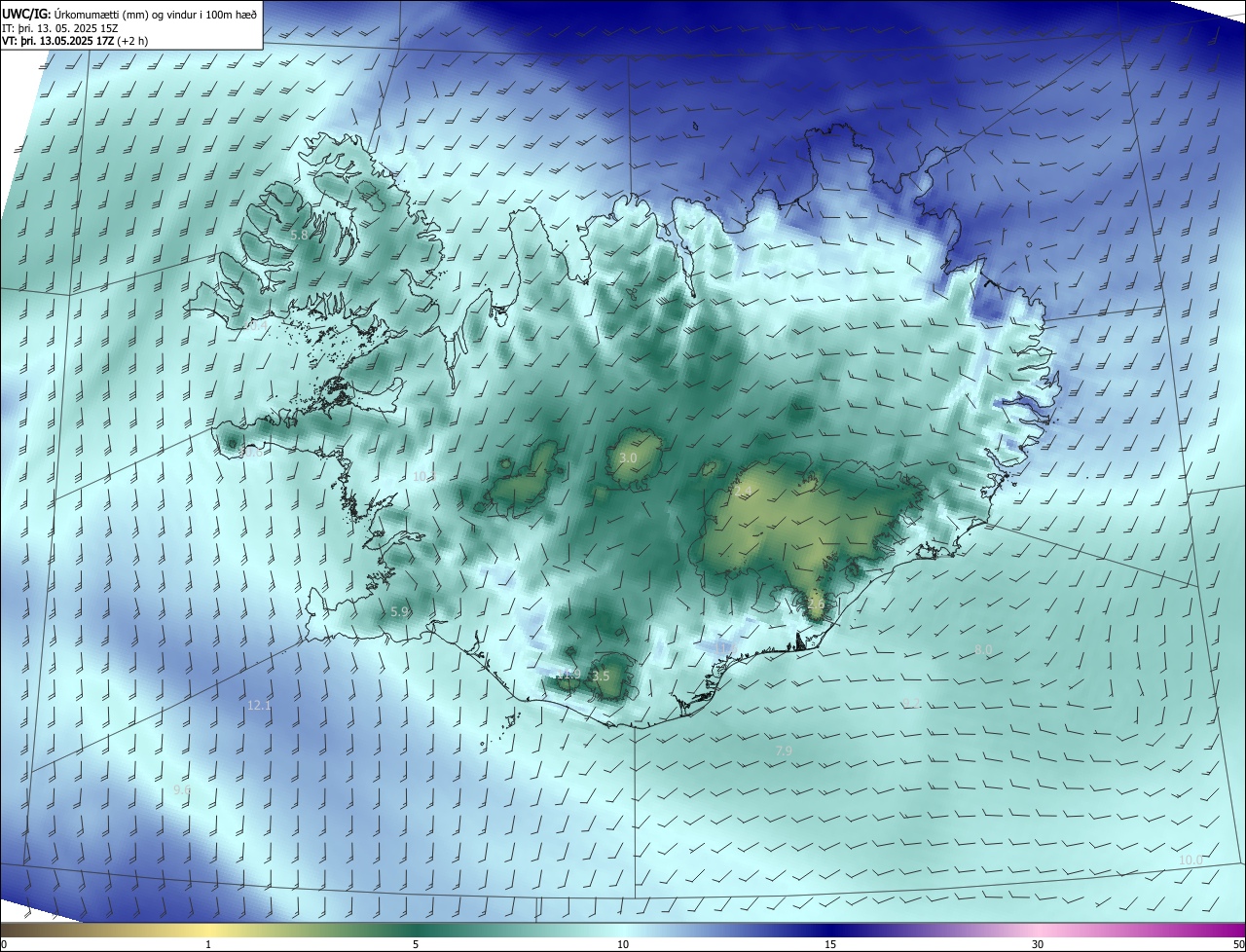
Task: Click the map title "UWC/IG: Úrkomumætti (mm) og vindur í 100m hæð"
Action: pos(130,14)
